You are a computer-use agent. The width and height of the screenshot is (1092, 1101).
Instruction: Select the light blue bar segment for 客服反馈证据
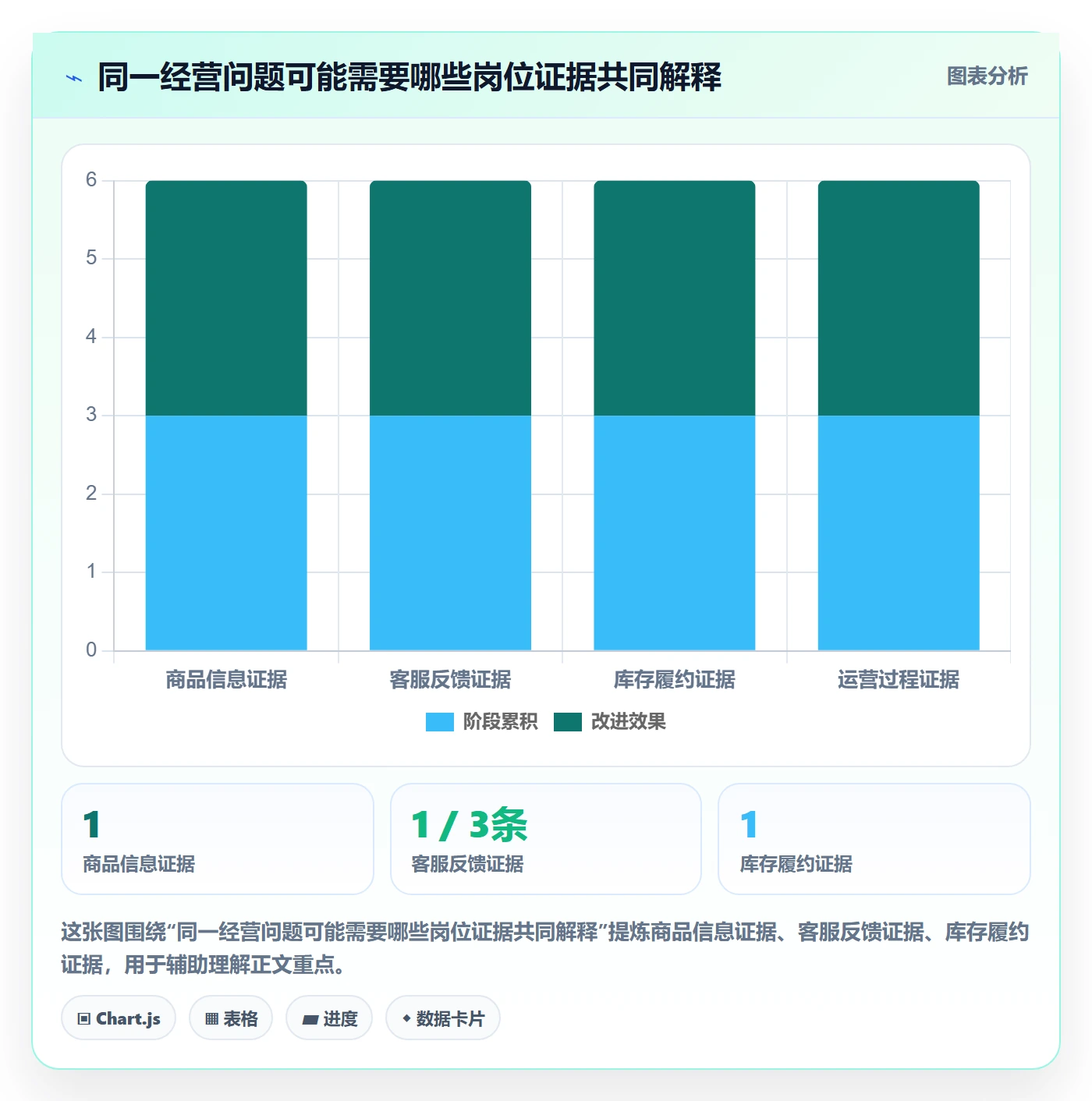click(450, 533)
